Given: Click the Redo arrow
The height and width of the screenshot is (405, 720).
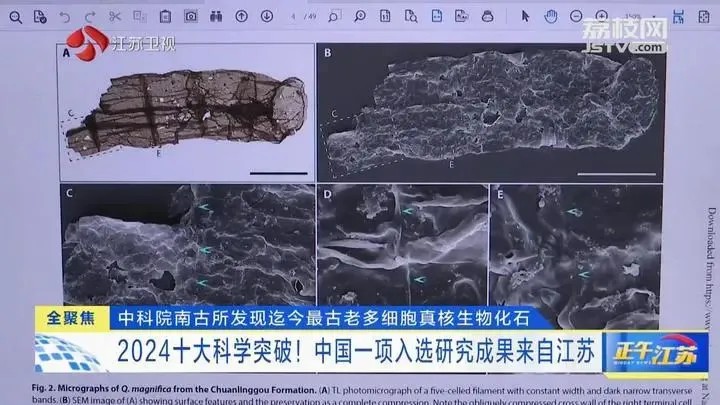Looking at the screenshot, I should click(x=89, y=16).
